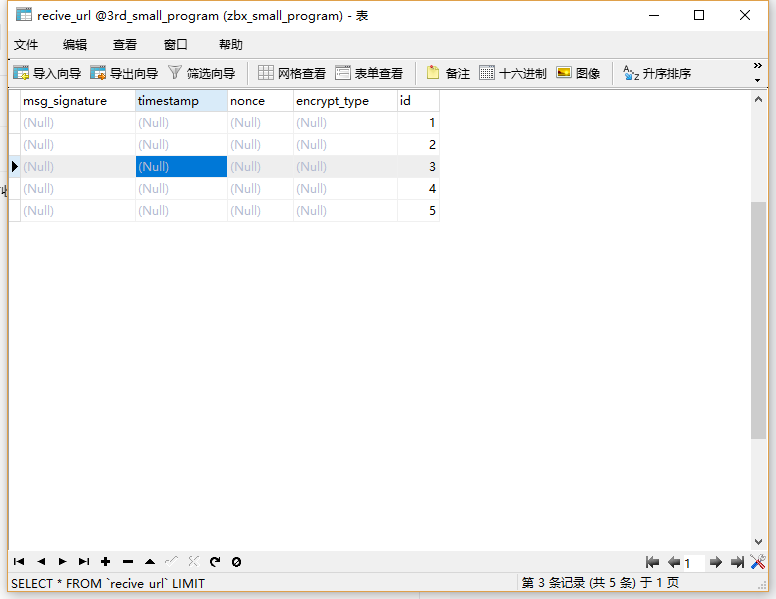Viewport: 776px width, 599px height.
Task: Open the Export Wizard (导出向导)
Action: point(124,73)
